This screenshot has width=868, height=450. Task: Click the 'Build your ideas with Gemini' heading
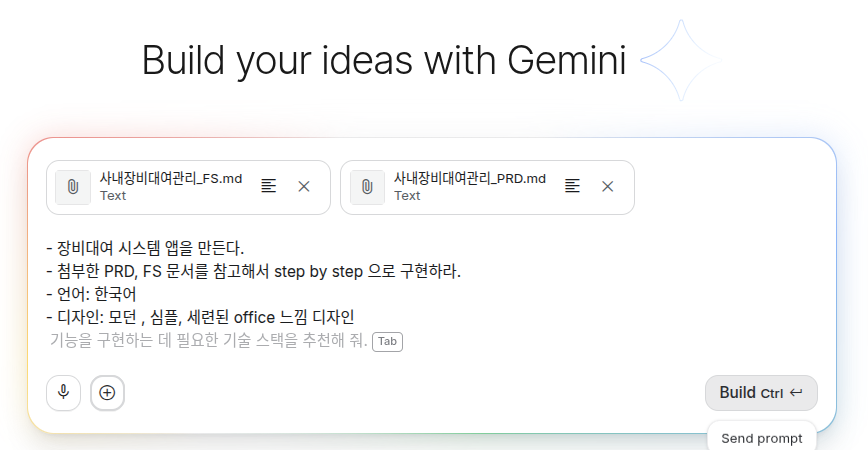tap(384, 60)
